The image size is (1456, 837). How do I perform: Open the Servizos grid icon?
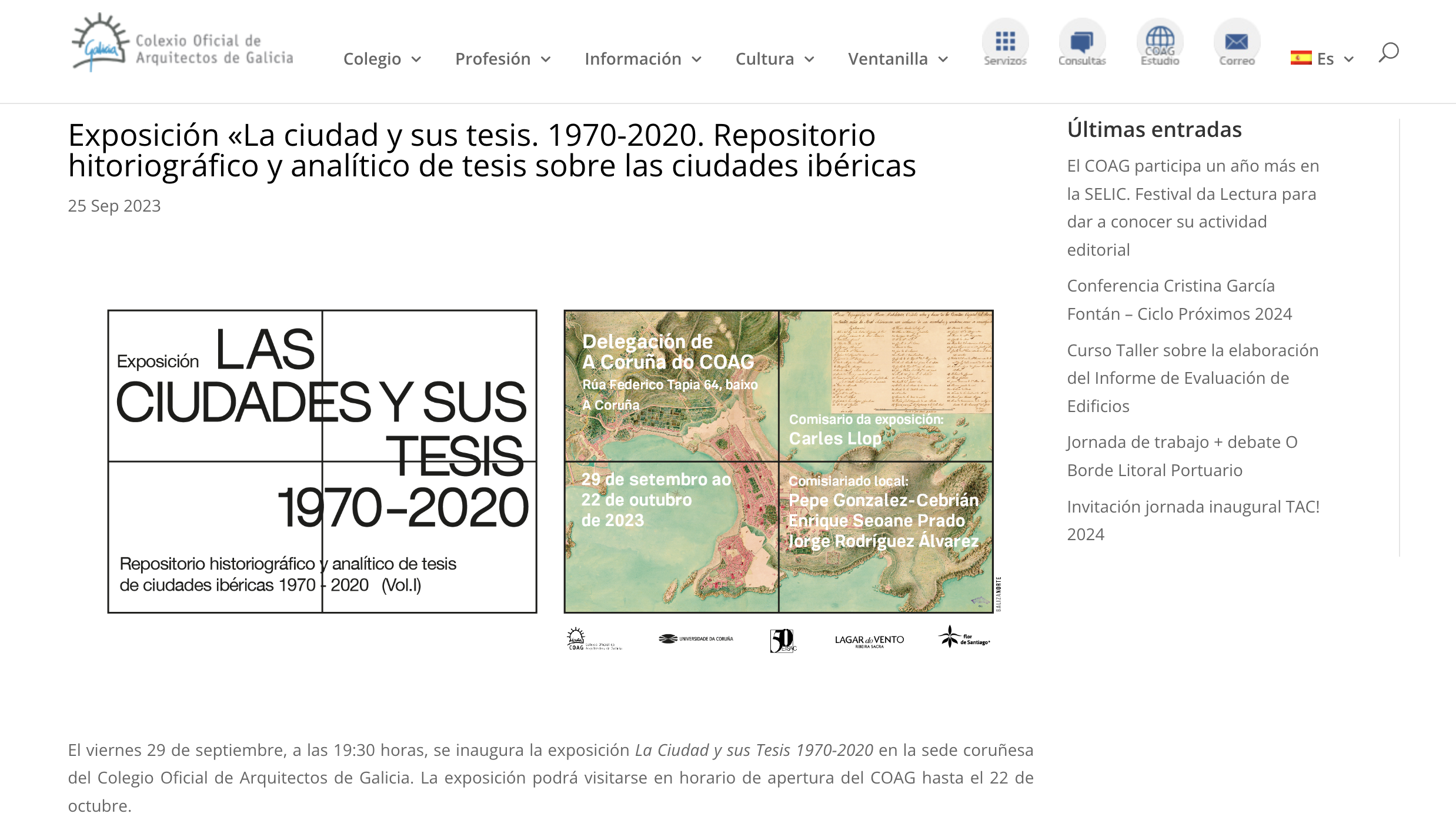point(1006,41)
